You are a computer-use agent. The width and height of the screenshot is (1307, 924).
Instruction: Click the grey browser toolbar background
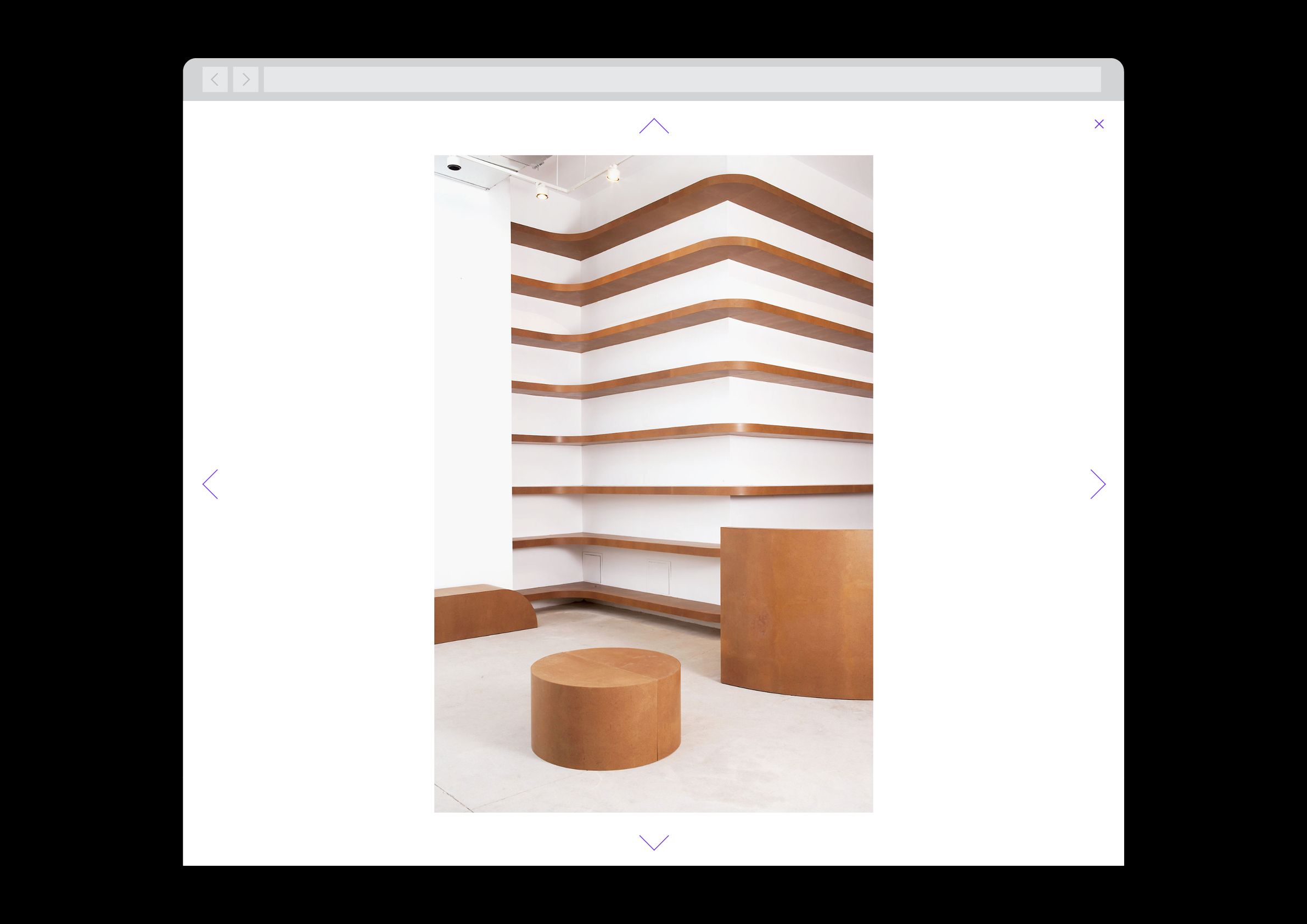(x=1112, y=80)
